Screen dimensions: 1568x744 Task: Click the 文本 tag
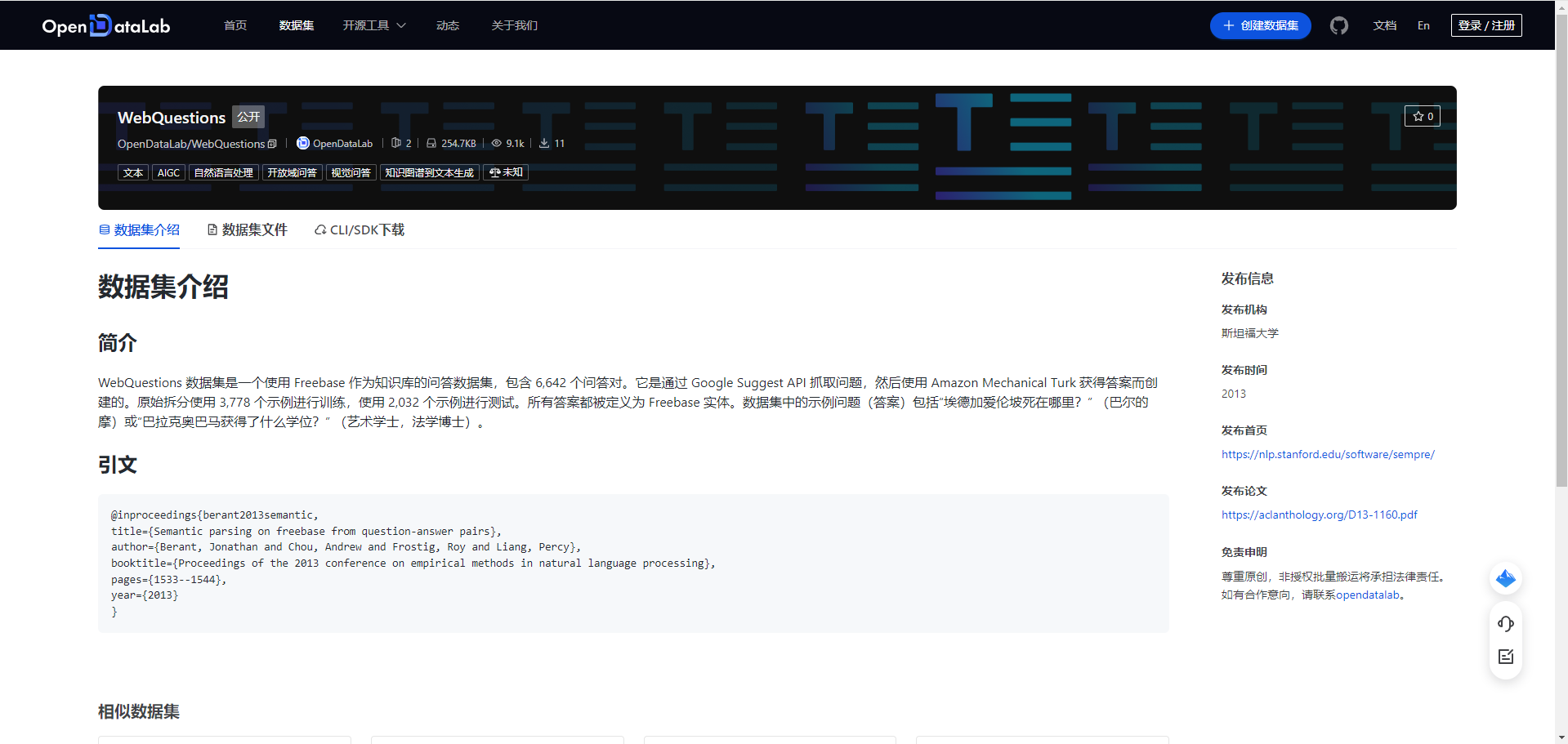coord(133,172)
